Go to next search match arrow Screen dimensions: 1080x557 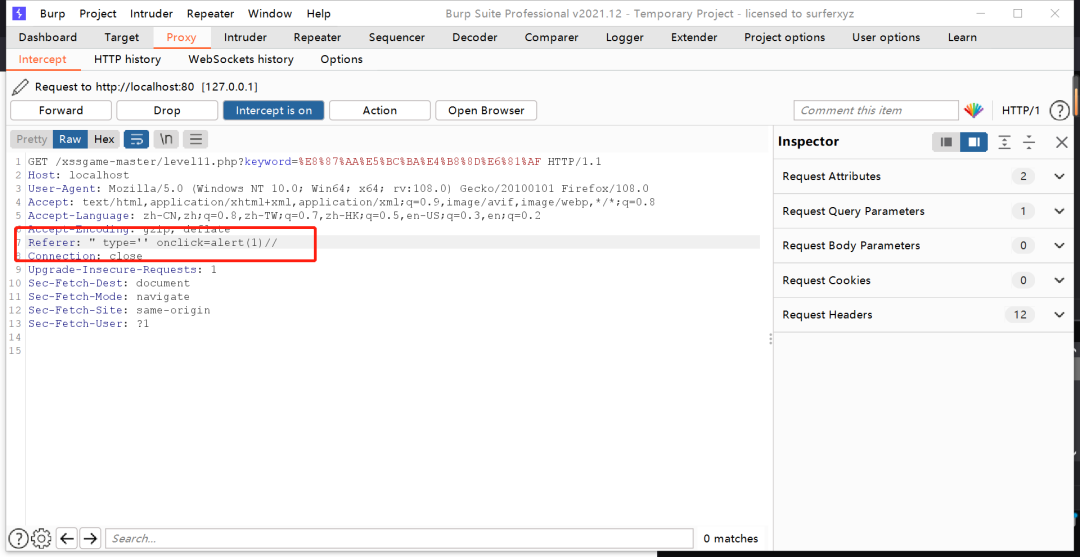[90, 538]
